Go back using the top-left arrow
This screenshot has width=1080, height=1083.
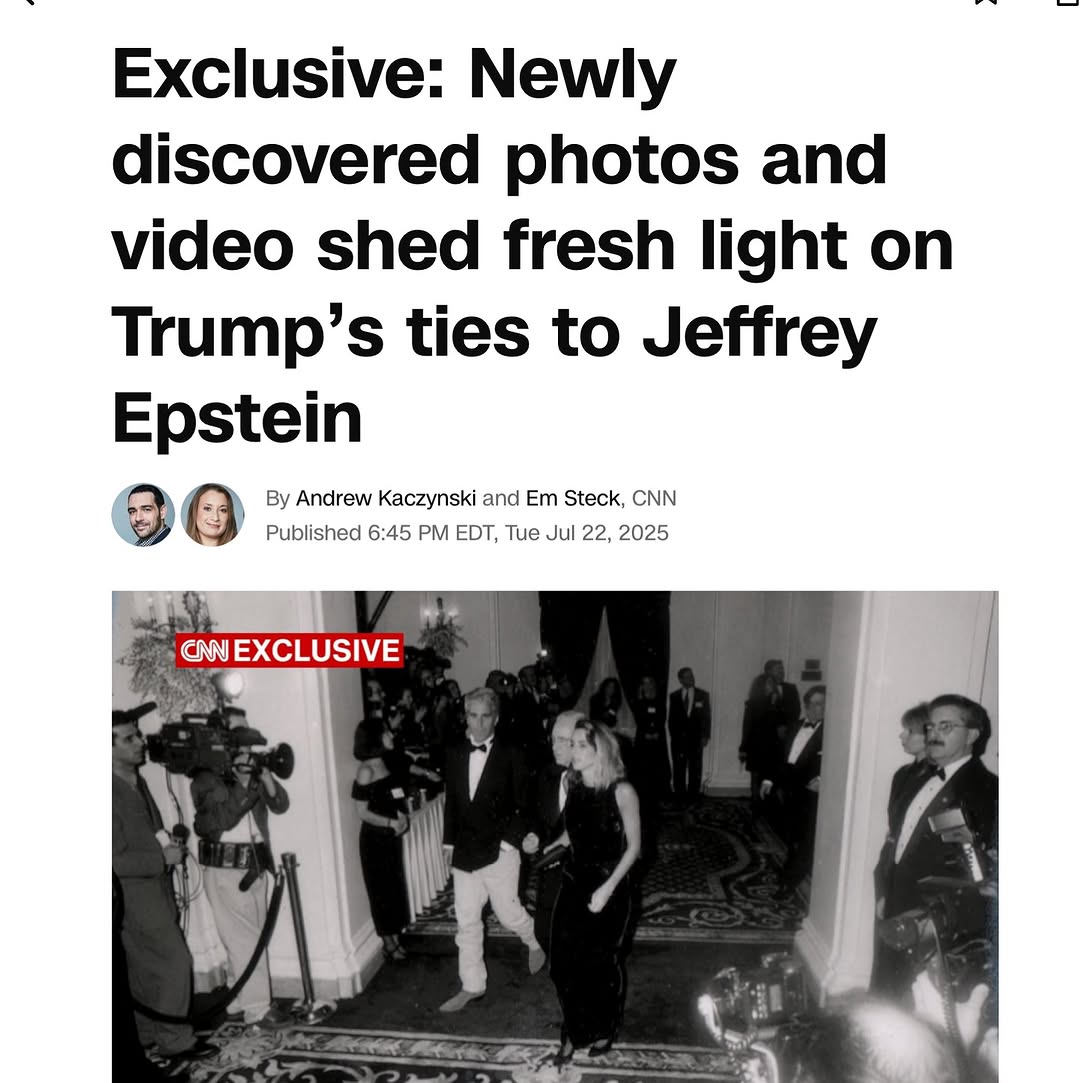26,2
